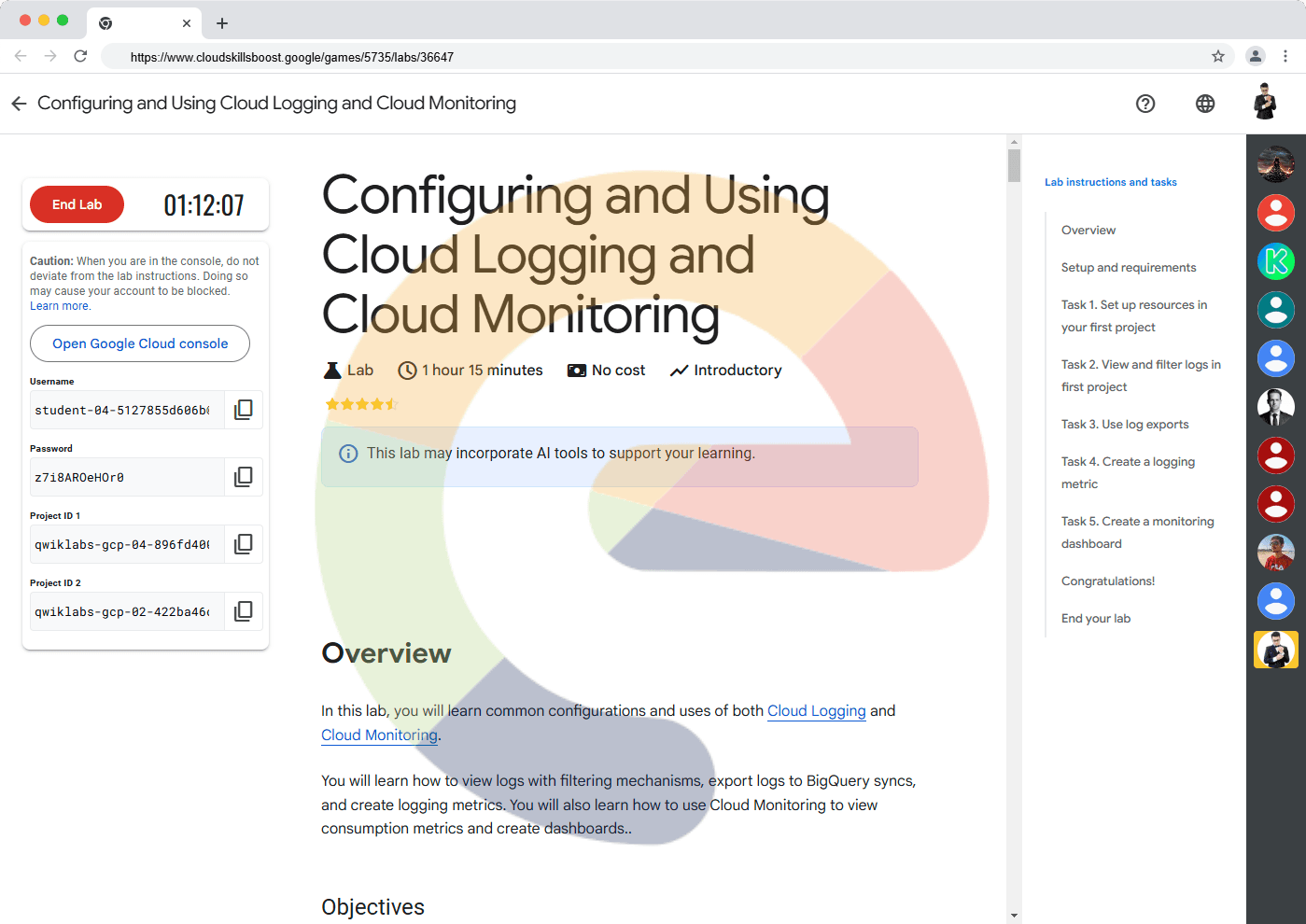Go to Task 2 View and filter logs
The width and height of the screenshot is (1306, 924).
tap(1141, 376)
